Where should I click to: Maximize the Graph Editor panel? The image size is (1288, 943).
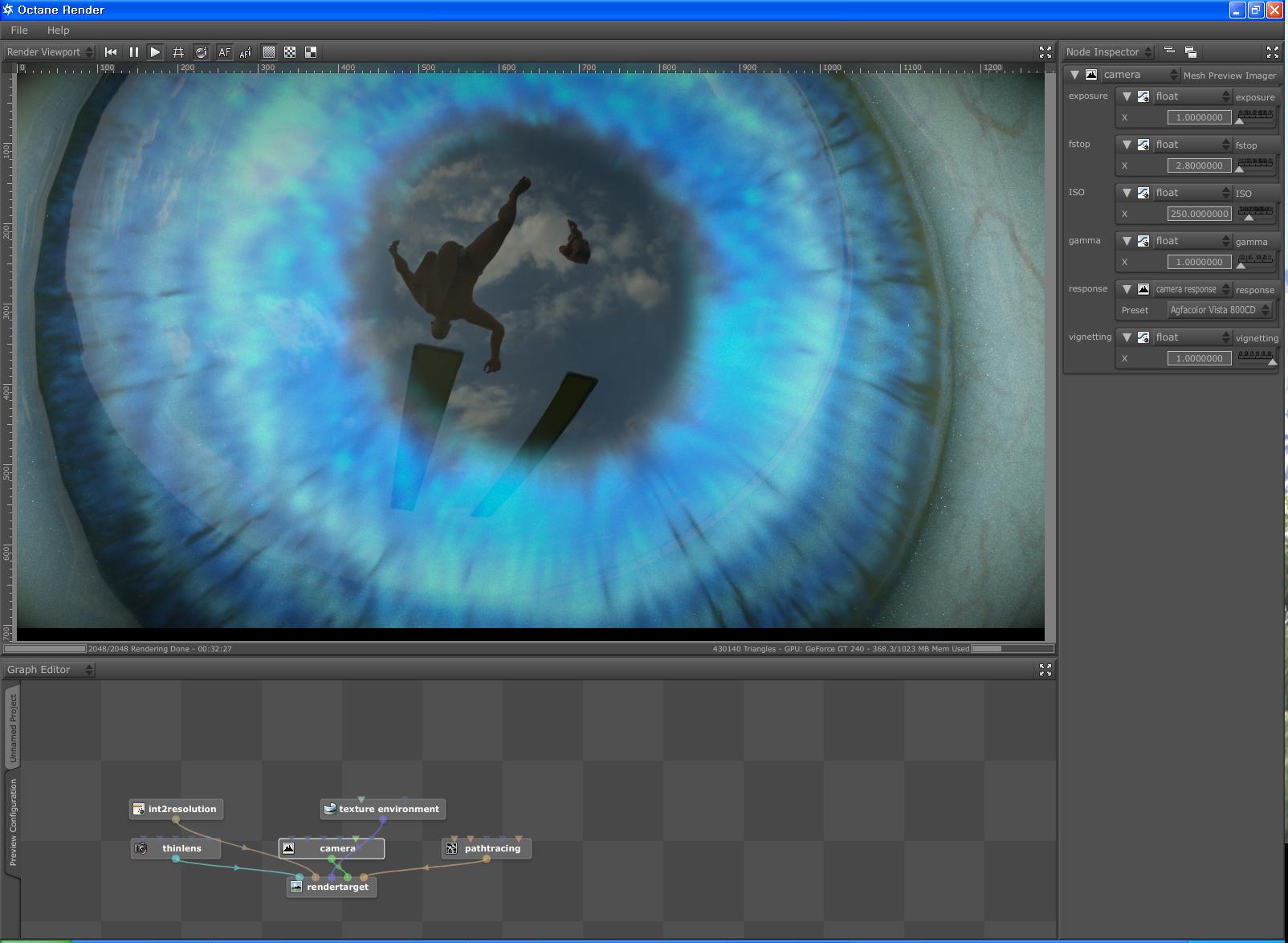click(1045, 670)
